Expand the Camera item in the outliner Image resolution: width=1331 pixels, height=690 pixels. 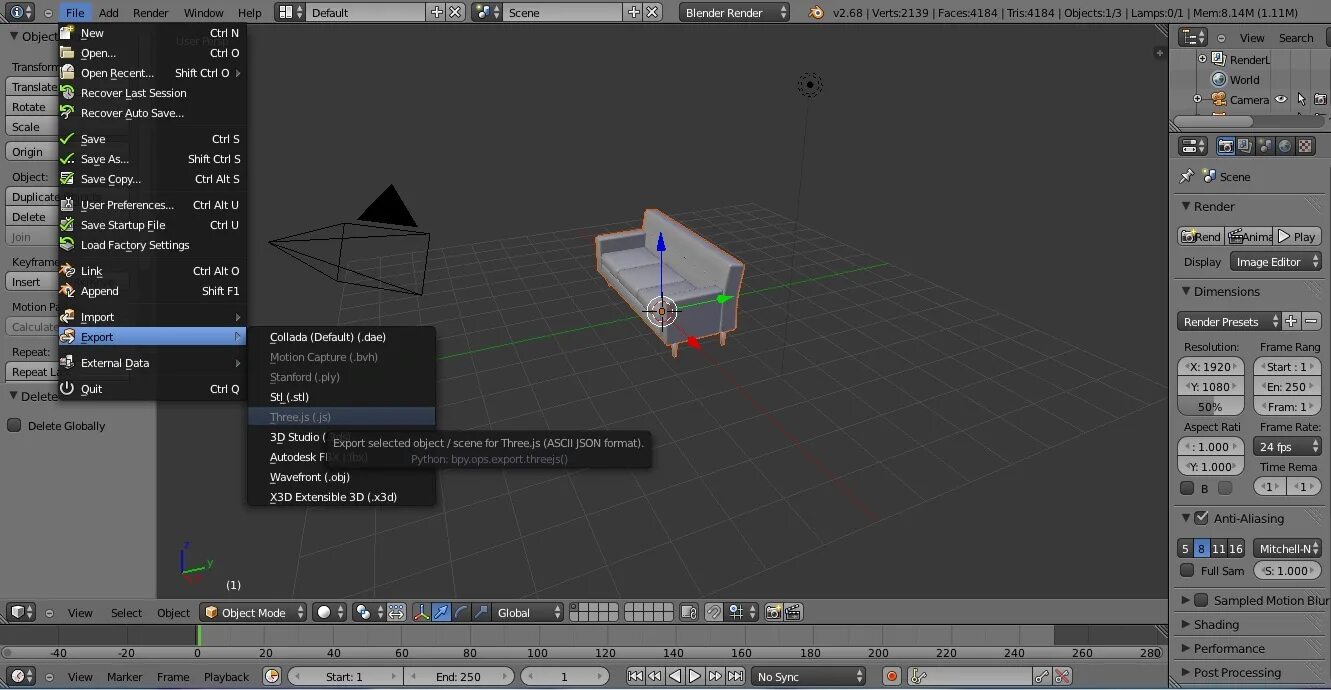pos(1198,99)
